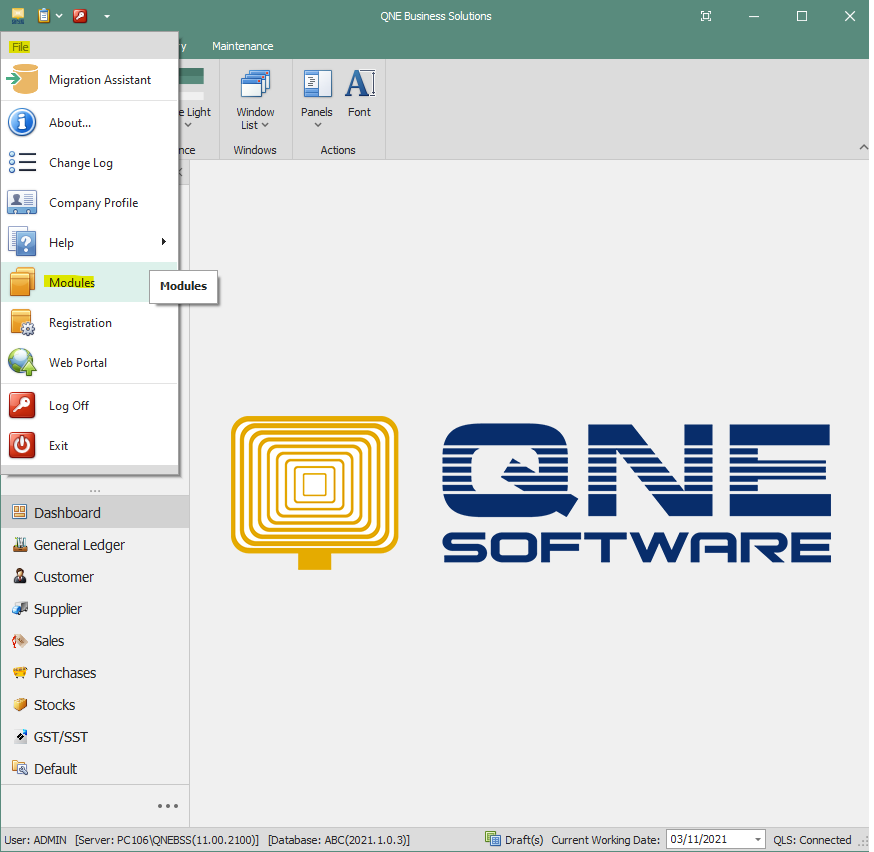
Task: Go to the Customer module
Action: [63, 577]
